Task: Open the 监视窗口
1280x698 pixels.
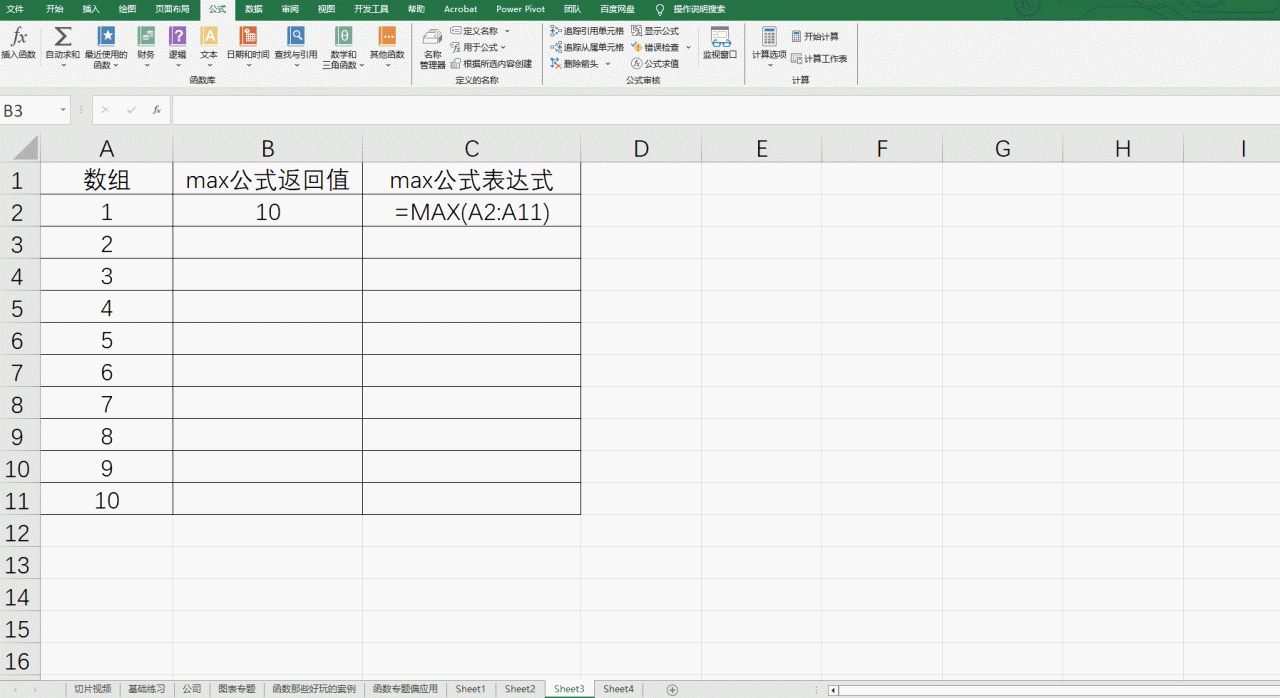Action: (x=720, y=43)
